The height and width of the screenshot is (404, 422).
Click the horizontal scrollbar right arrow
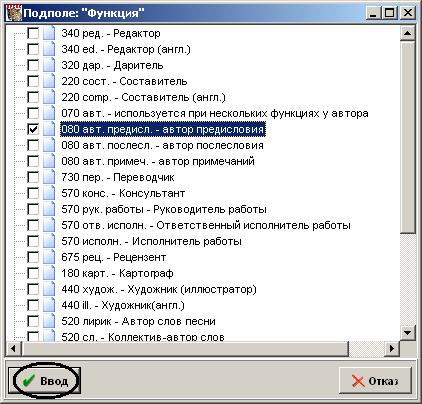click(x=392, y=349)
